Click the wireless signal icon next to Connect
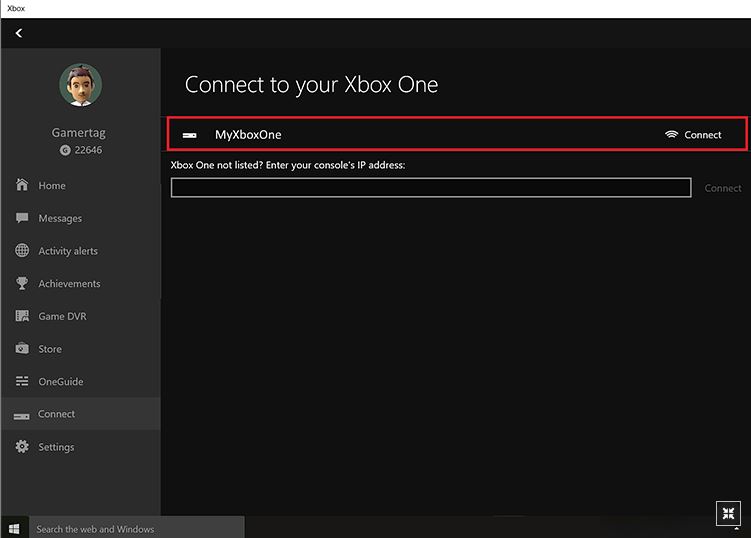 click(671, 134)
